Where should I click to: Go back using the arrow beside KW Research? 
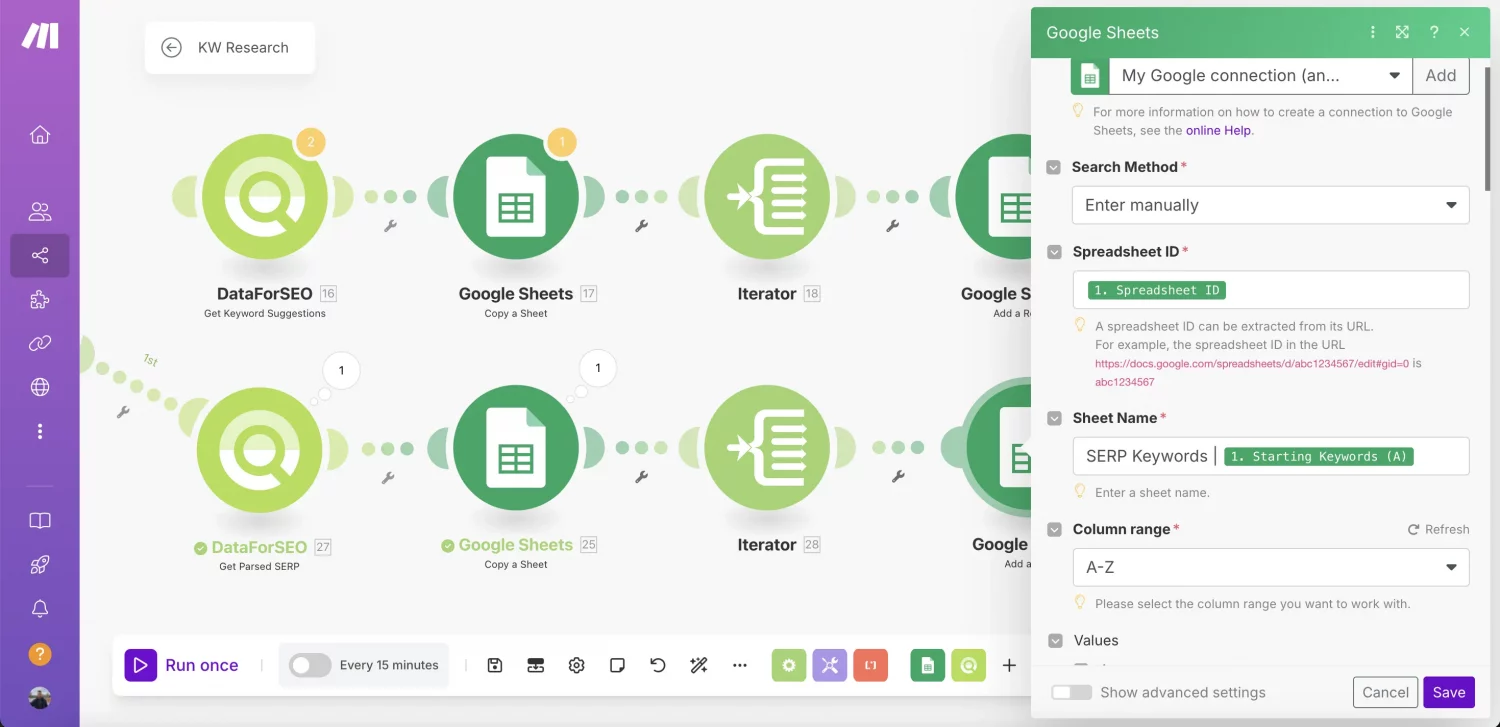click(x=171, y=47)
